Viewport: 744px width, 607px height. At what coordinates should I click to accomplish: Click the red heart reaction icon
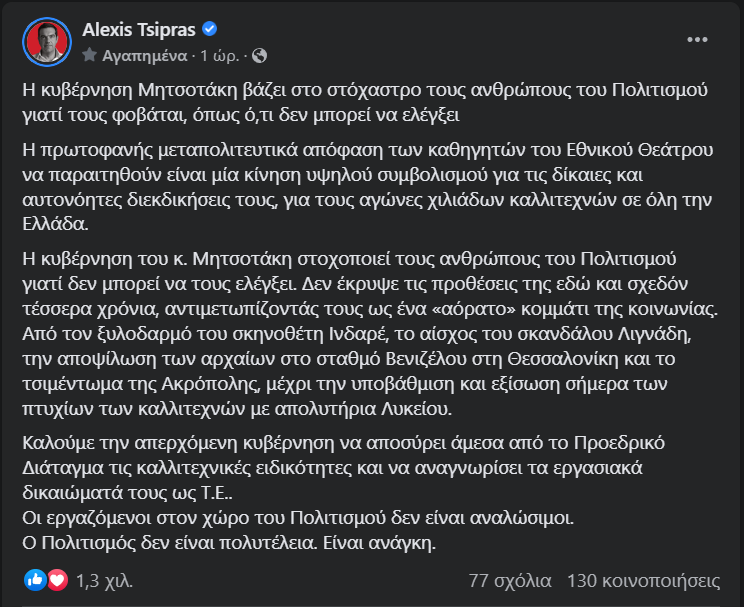pyautogui.click(x=56, y=579)
